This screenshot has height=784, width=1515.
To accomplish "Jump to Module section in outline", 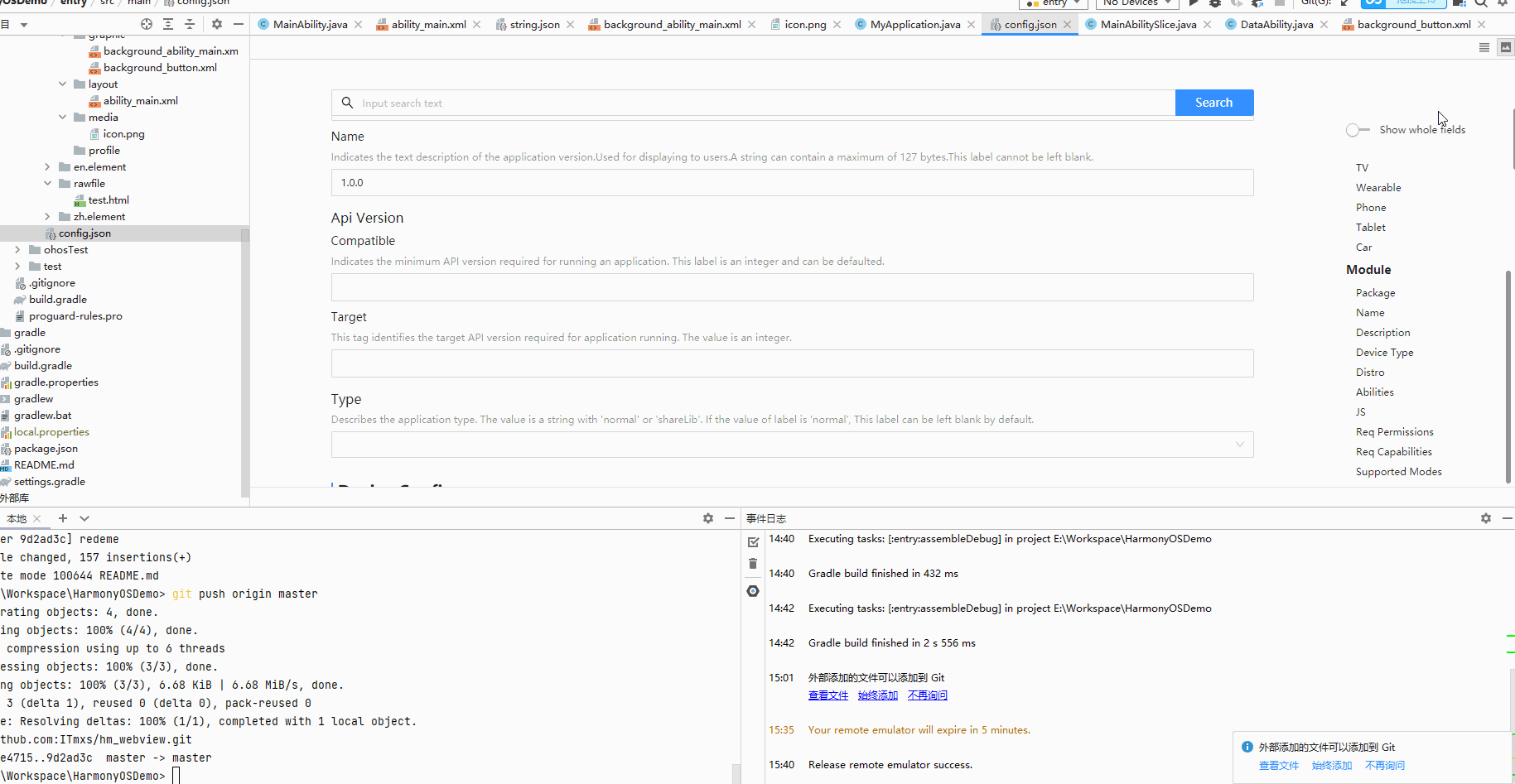I will [1368, 270].
